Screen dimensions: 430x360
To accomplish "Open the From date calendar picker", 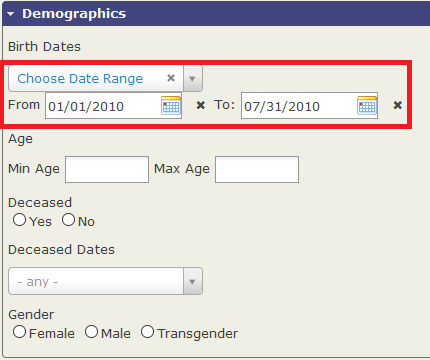I will coord(171,105).
